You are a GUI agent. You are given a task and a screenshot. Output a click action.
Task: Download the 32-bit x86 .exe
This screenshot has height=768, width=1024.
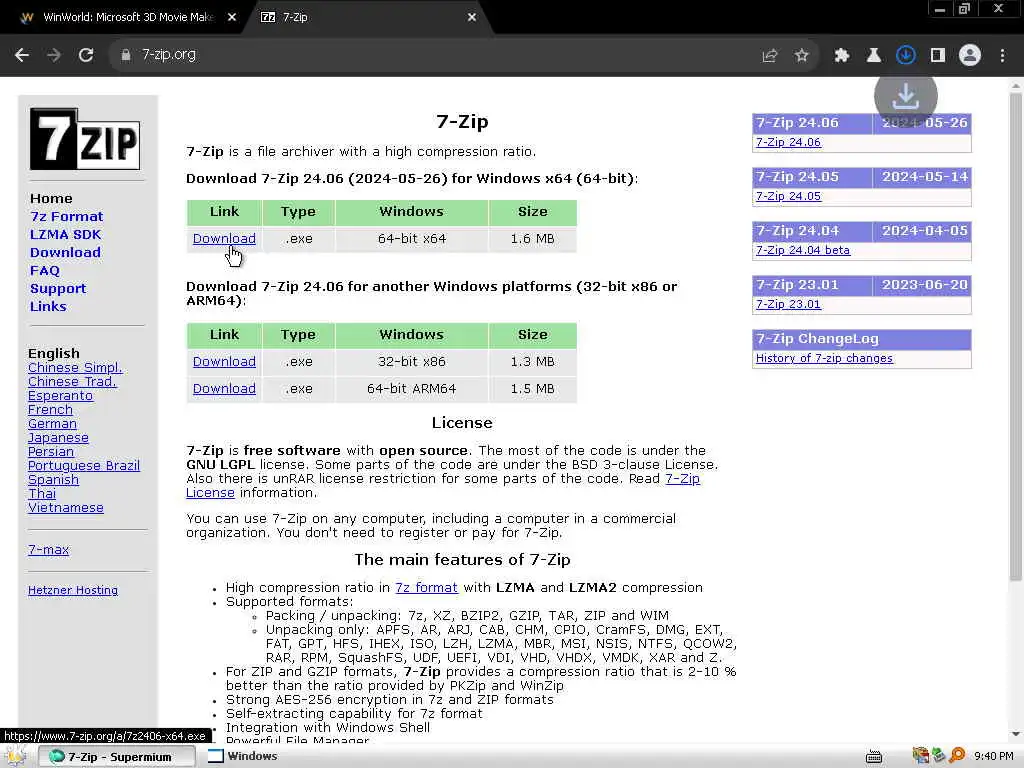(224, 362)
